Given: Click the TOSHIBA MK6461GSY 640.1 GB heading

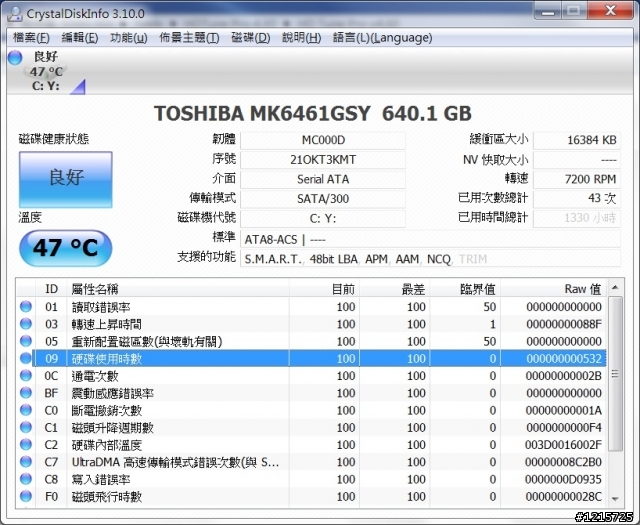Looking at the screenshot, I should [x=313, y=113].
